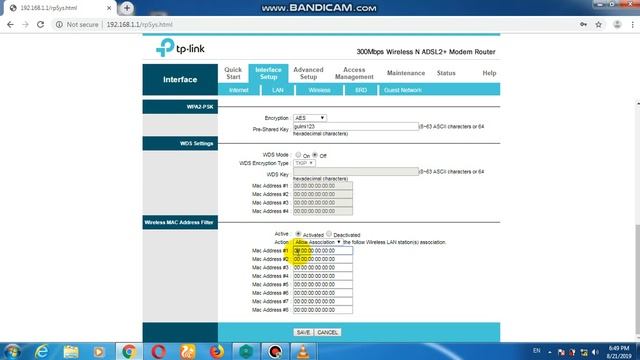Switch to the Maintenance tab
Screen dimensions: 640x360
pyautogui.click(x=406, y=73)
